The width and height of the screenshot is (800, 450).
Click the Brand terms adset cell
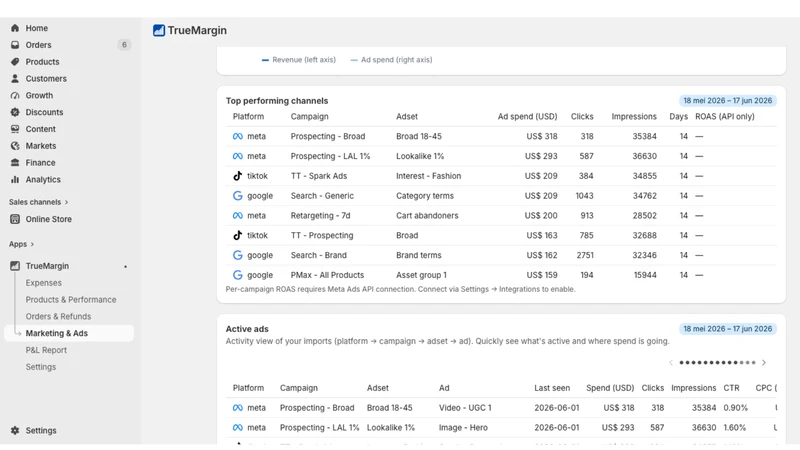(x=418, y=255)
